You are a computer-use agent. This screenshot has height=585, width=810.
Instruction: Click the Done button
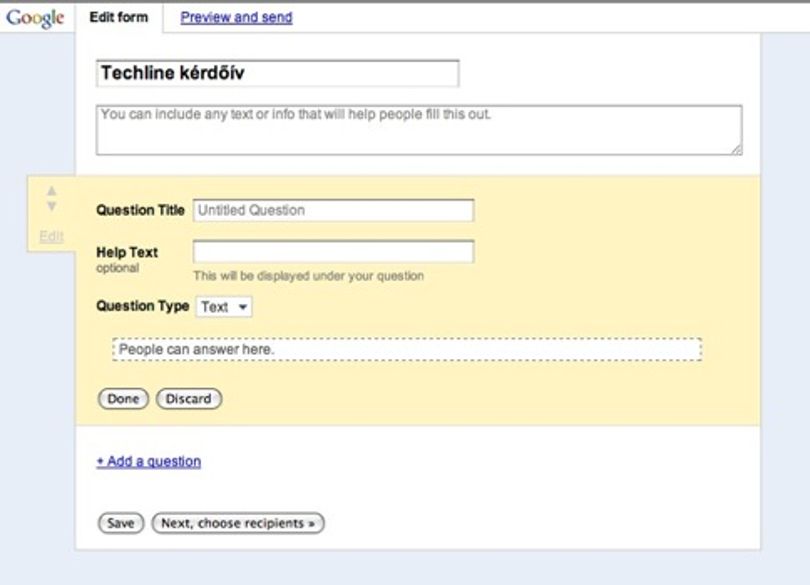click(x=123, y=399)
